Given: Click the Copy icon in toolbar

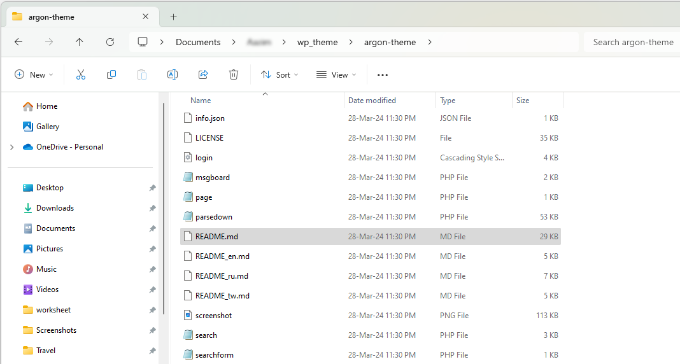Looking at the screenshot, I should point(111,75).
